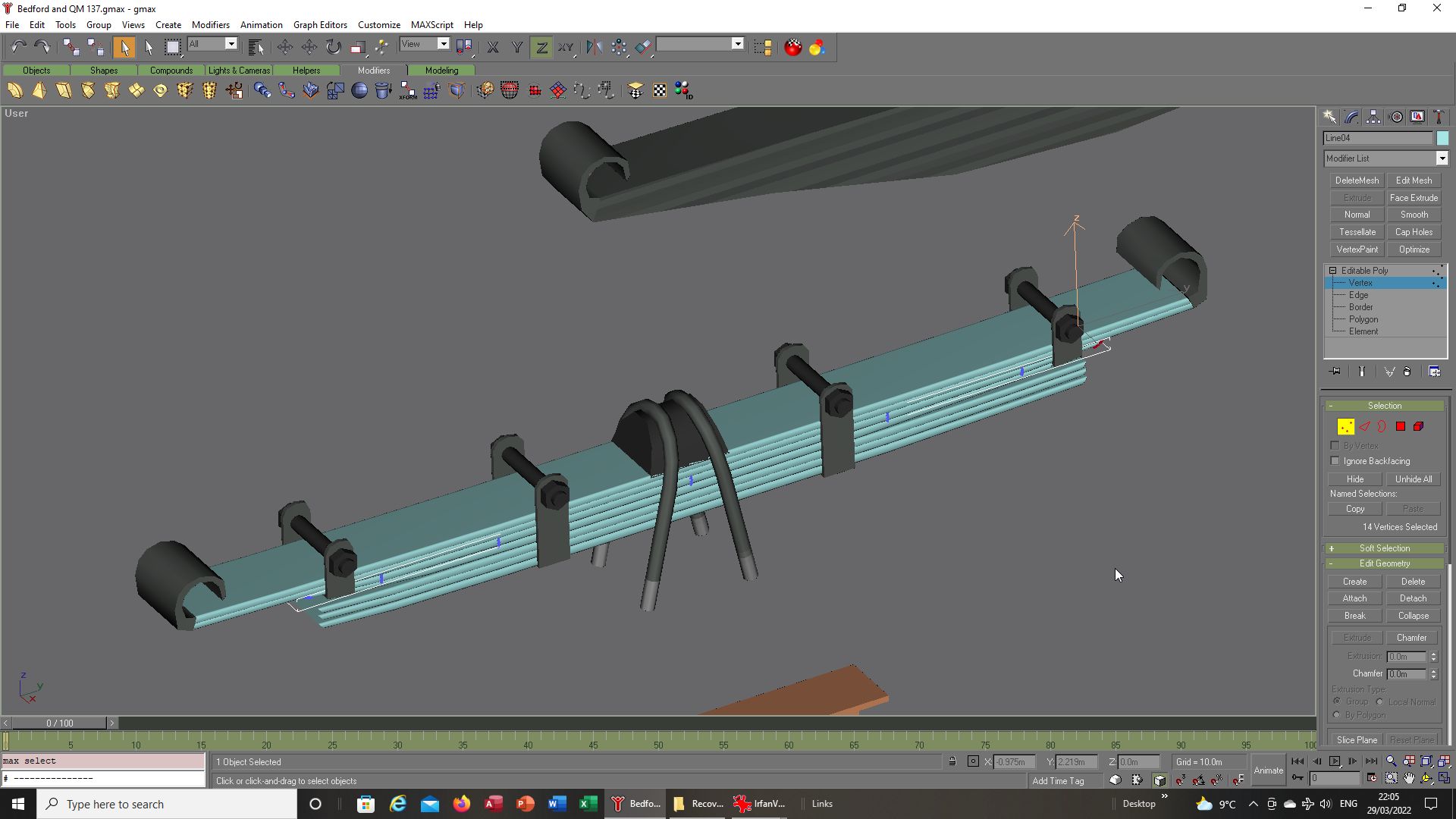Open the Modifier List dropdown
The image size is (1456, 819).
point(1442,158)
